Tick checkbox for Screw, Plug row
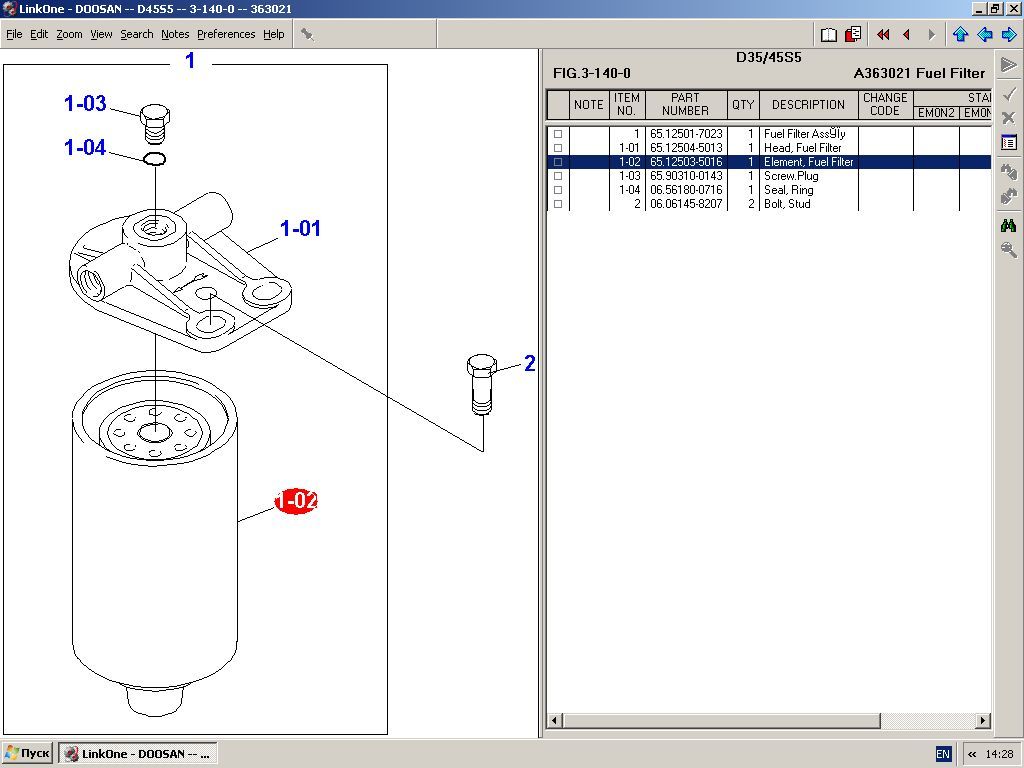This screenshot has width=1024, height=768. (x=558, y=176)
